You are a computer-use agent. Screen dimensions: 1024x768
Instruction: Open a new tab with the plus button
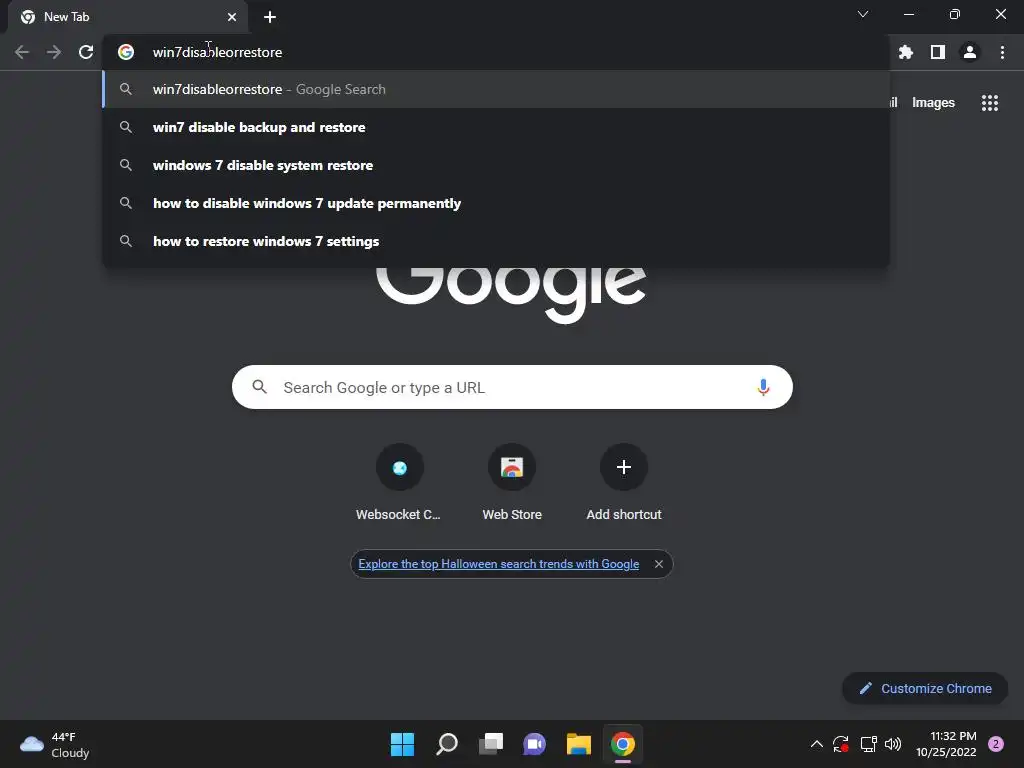[x=270, y=17]
